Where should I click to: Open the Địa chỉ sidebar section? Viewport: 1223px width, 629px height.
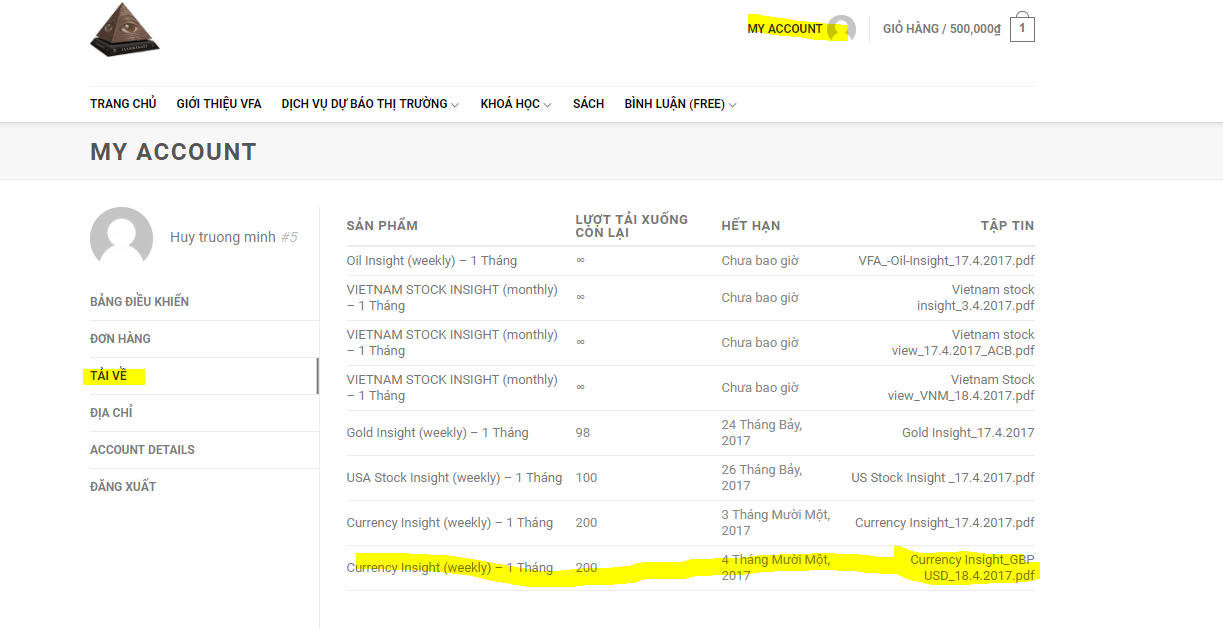click(x=111, y=413)
